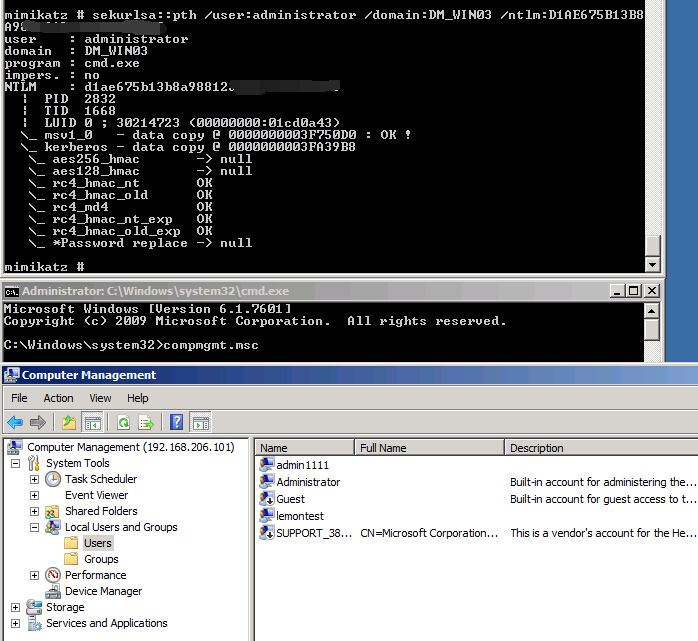Open the Help menu
Screen dimensions: 698x641
138,398
